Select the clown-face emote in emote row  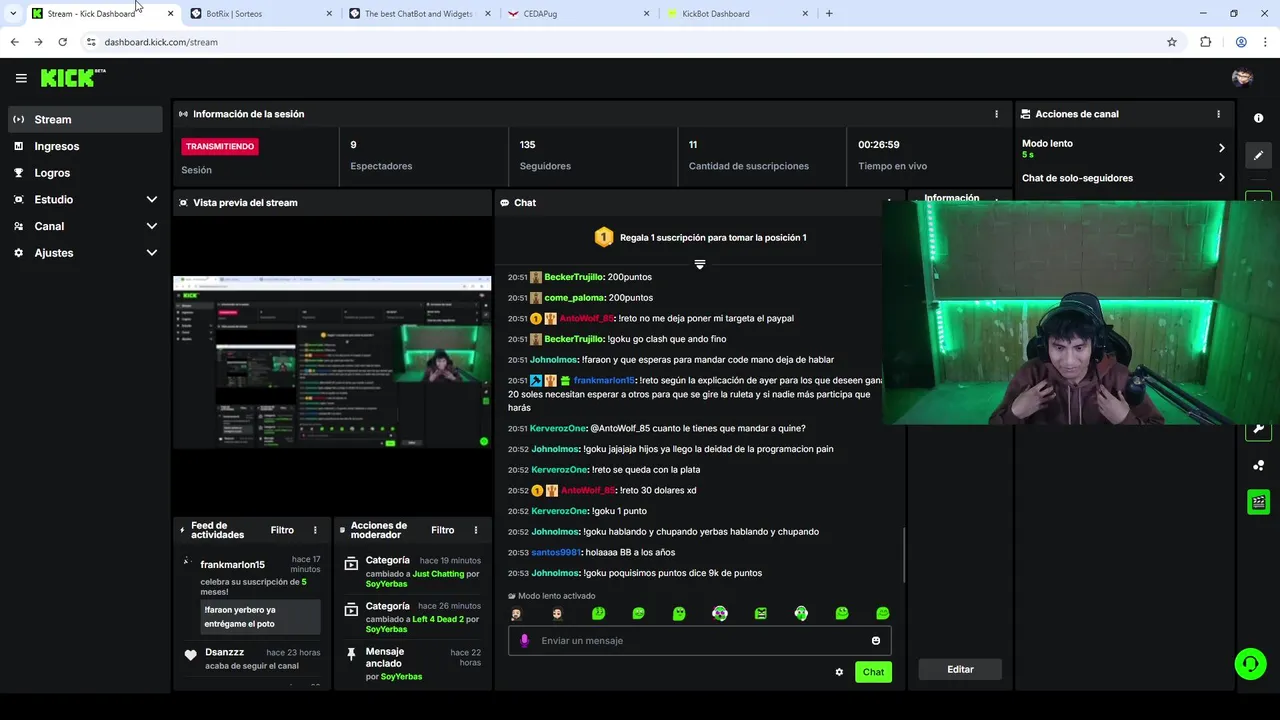coord(720,613)
